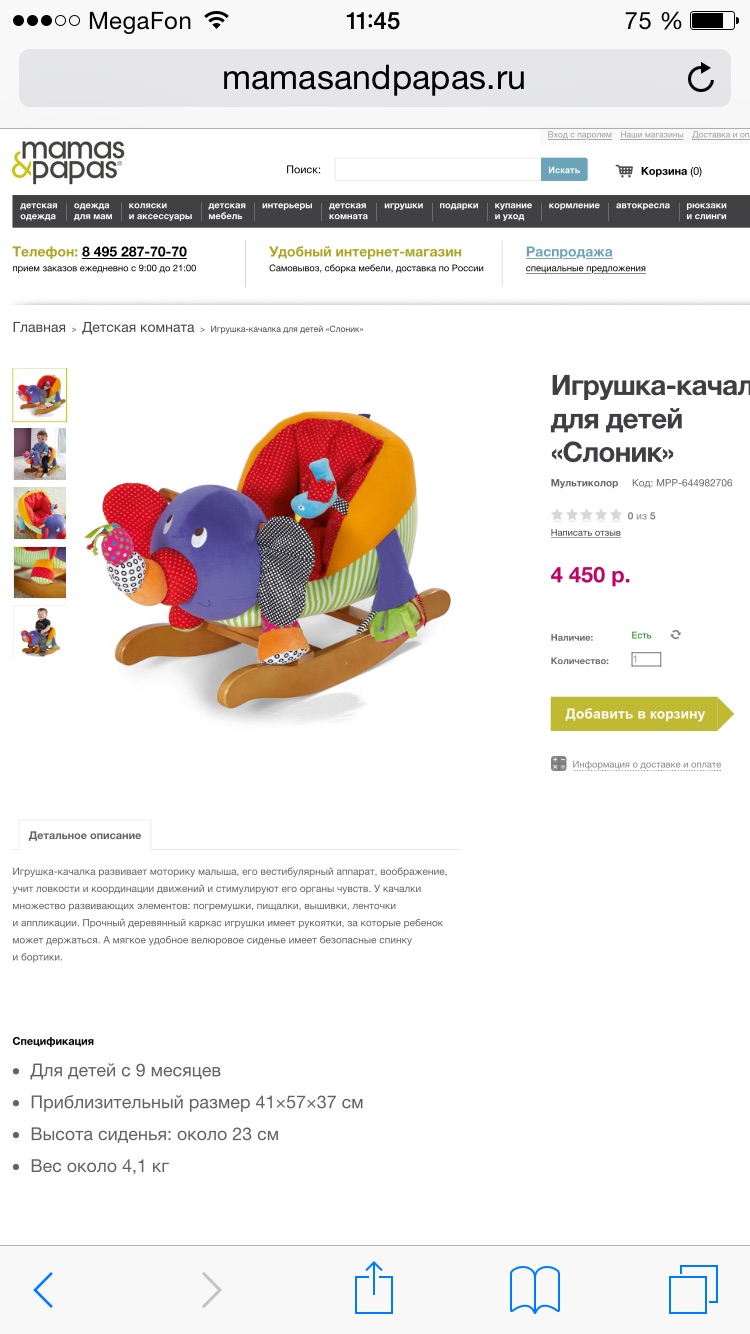Click the refresh availability icon next to Есть
The height and width of the screenshot is (1334, 750).
click(676, 635)
